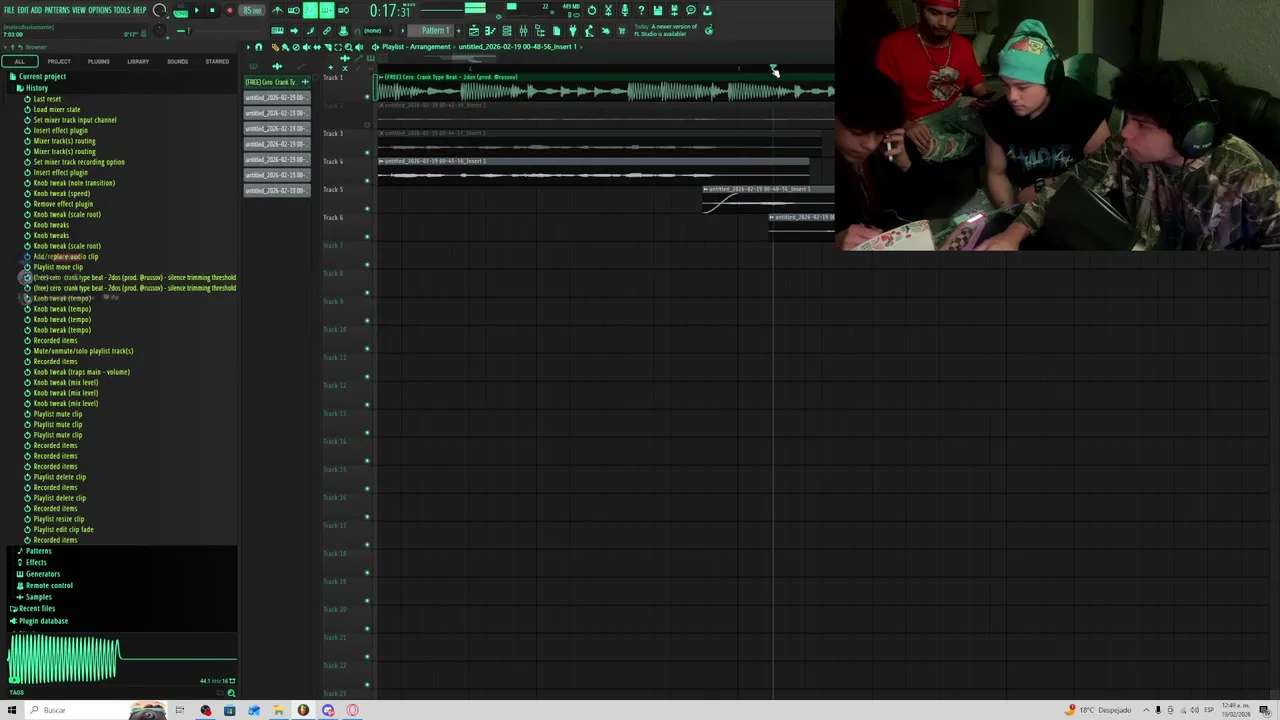Image resolution: width=1280 pixels, height=720 pixels.
Task: Click the help question mark icon
Action: coord(641,10)
